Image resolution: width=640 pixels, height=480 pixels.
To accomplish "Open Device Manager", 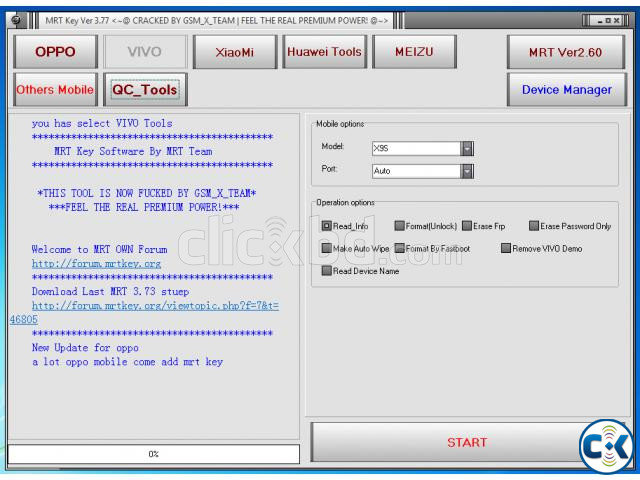I will pos(567,90).
